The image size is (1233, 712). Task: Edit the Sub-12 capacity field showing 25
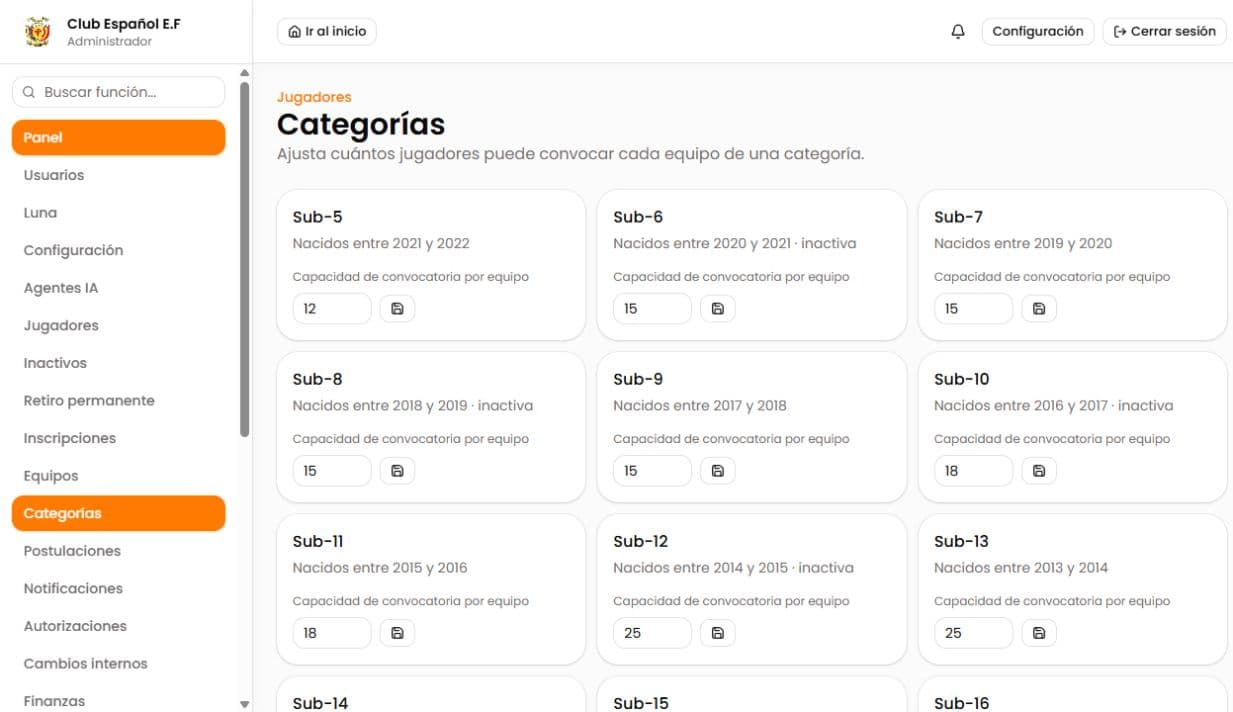(653, 633)
